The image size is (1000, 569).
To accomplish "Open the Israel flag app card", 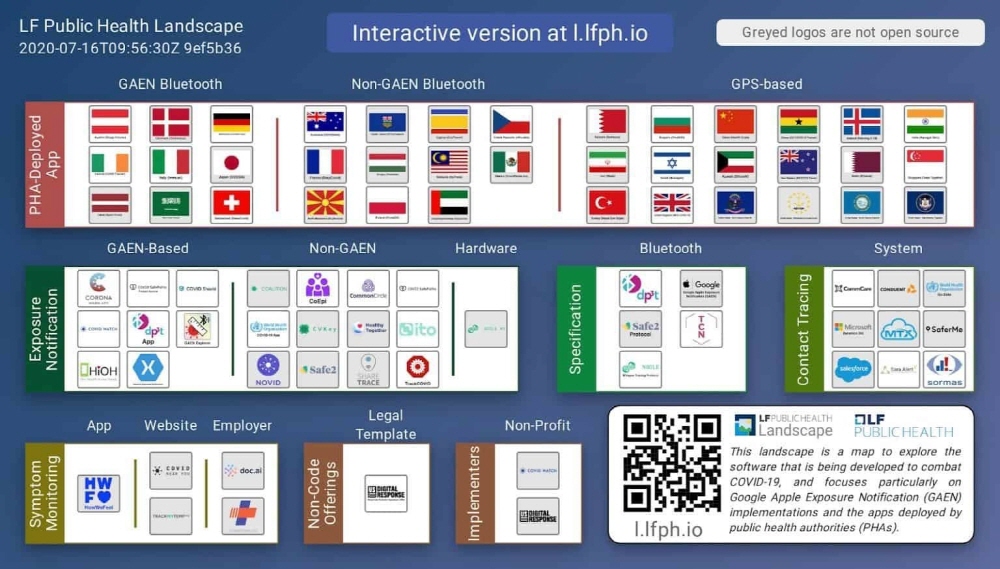I will pos(672,165).
